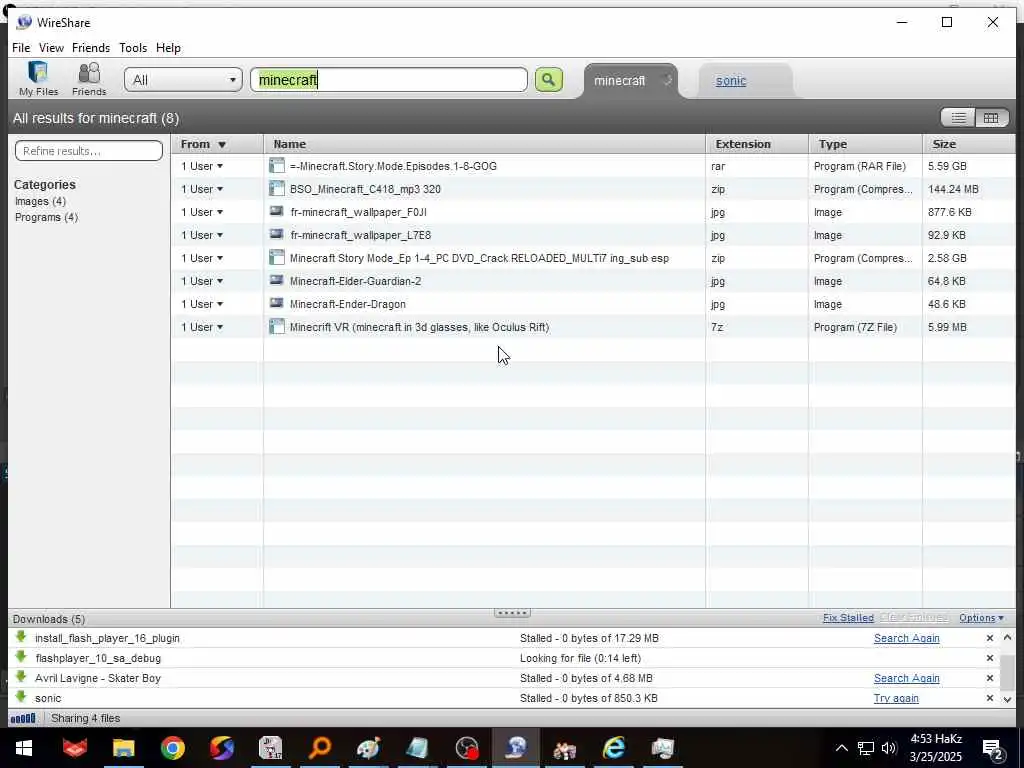This screenshot has height=768, width=1024.
Task: Expand 1 User dropdown for Minecraft-Ender-Dragon
Action: point(202,304)
